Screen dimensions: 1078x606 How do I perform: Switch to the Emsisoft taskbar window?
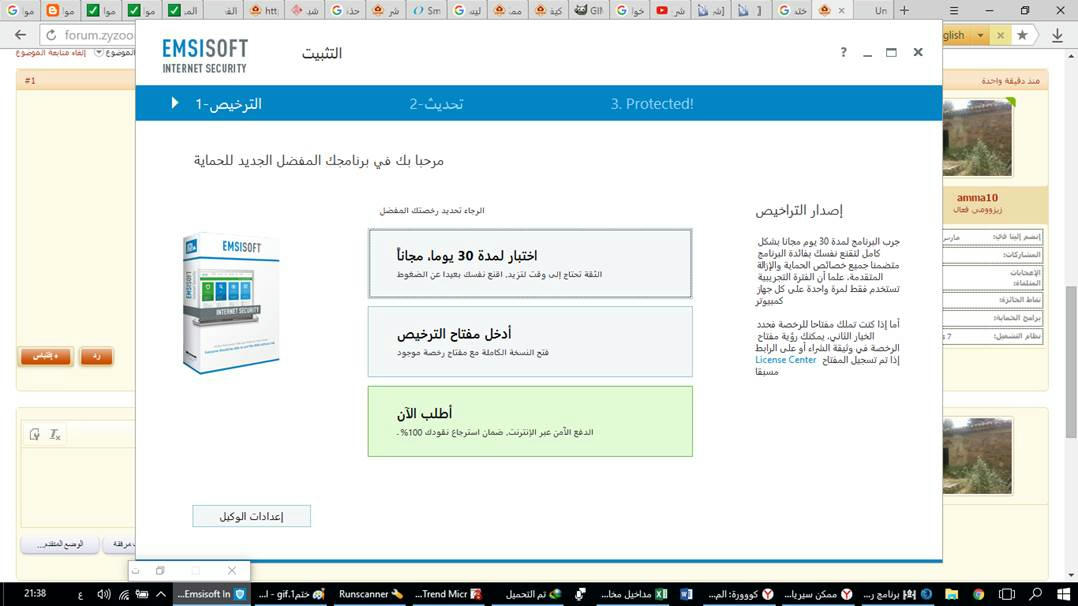tap(211, 594)
